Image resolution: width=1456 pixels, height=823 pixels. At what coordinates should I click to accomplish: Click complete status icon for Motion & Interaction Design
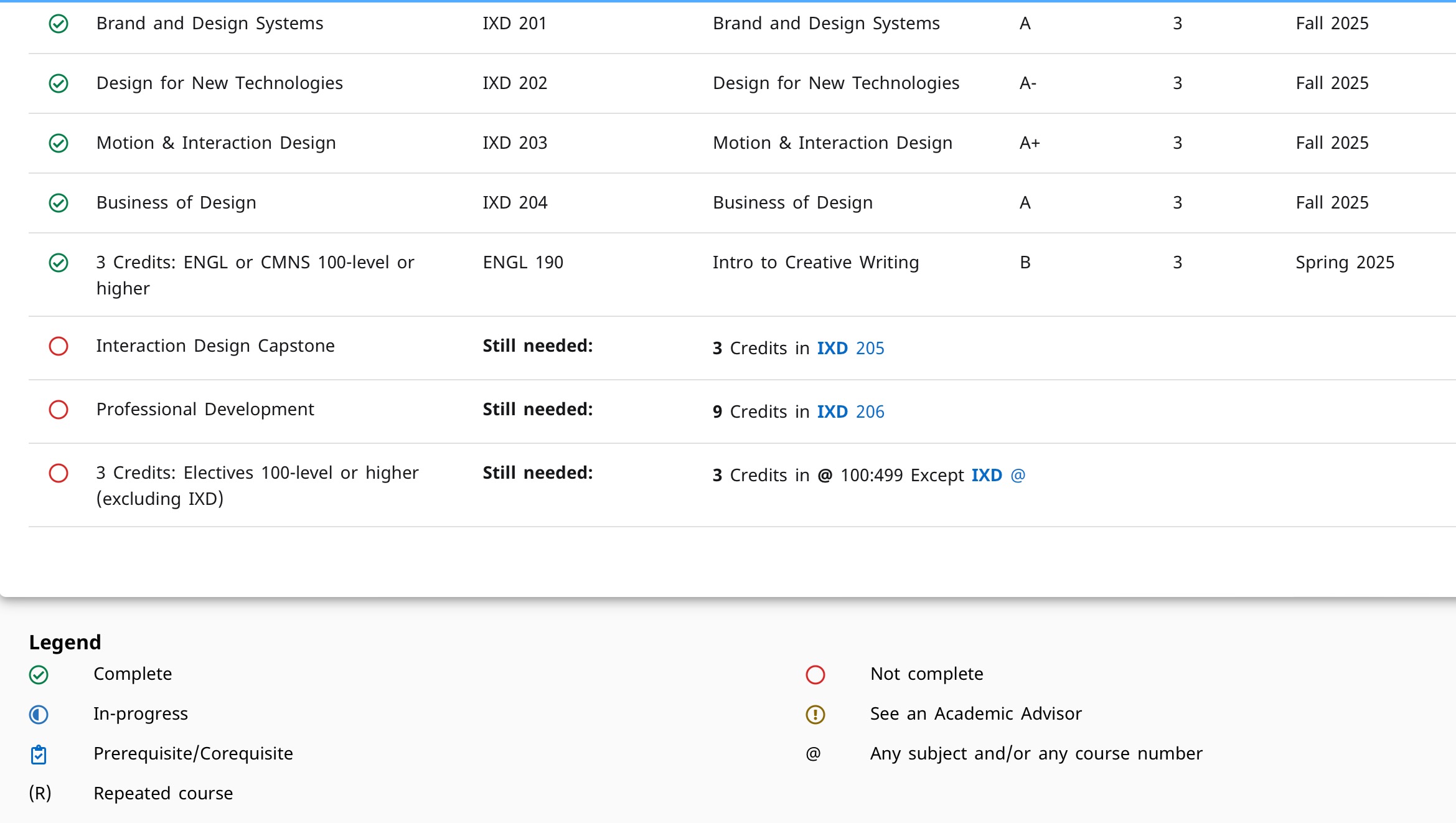point(59,143)
